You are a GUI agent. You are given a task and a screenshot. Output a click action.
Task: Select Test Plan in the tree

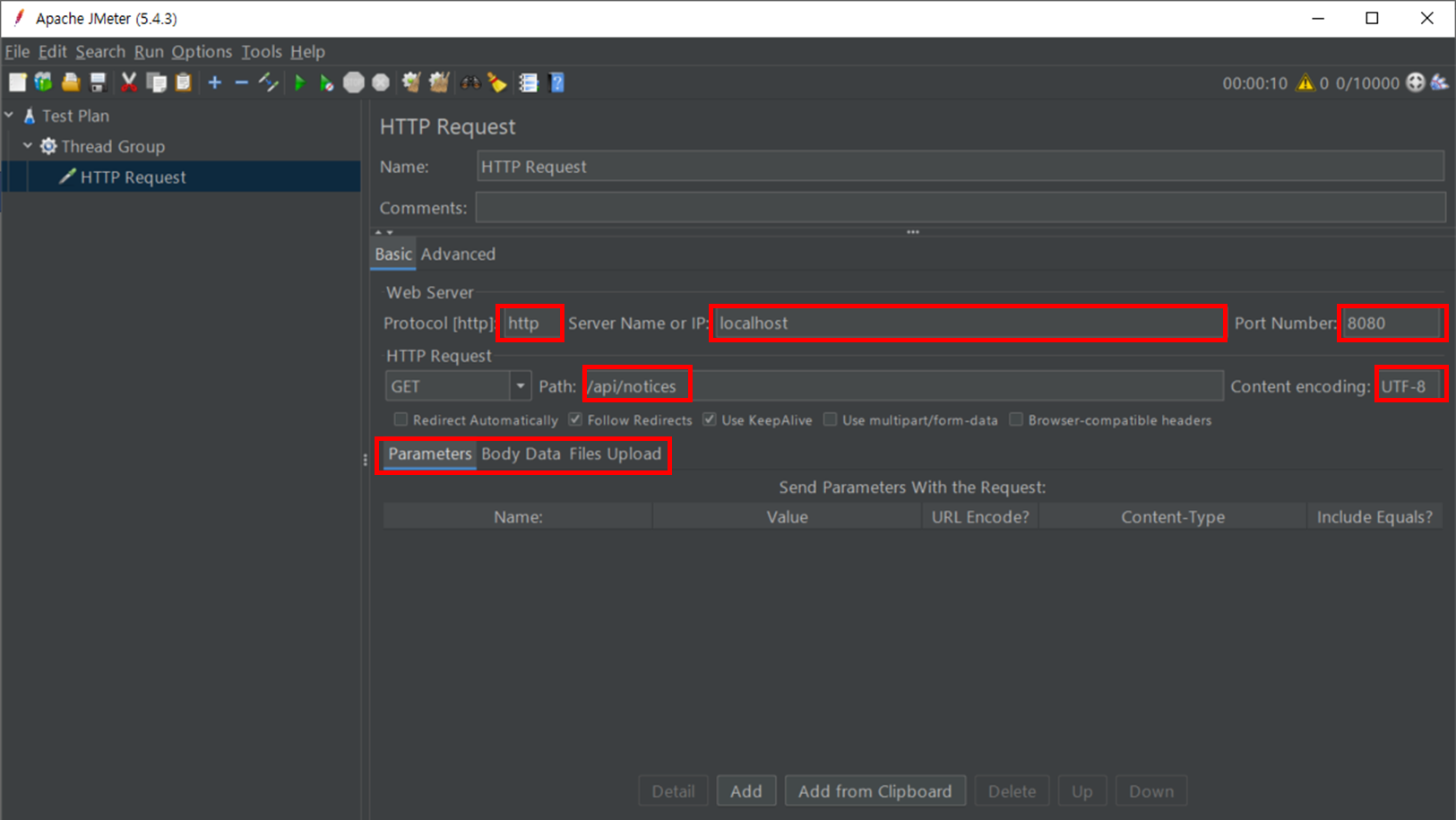pos(75,116)
